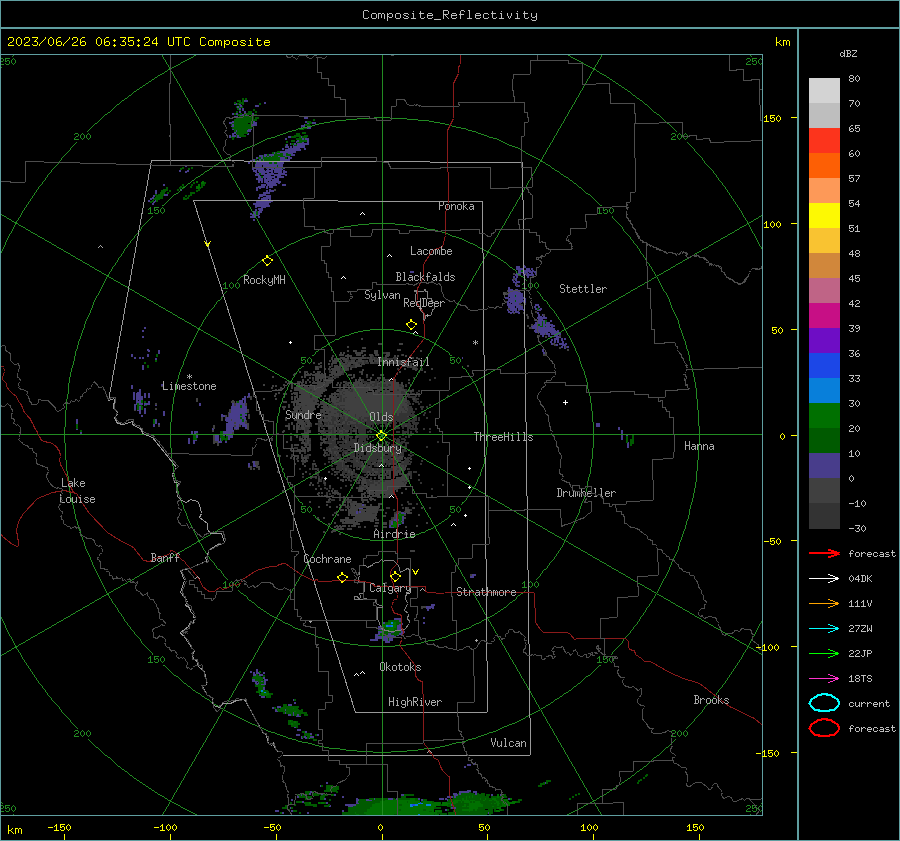Click the RedDeer city label

pyautogui.click(x=424, y=303)
